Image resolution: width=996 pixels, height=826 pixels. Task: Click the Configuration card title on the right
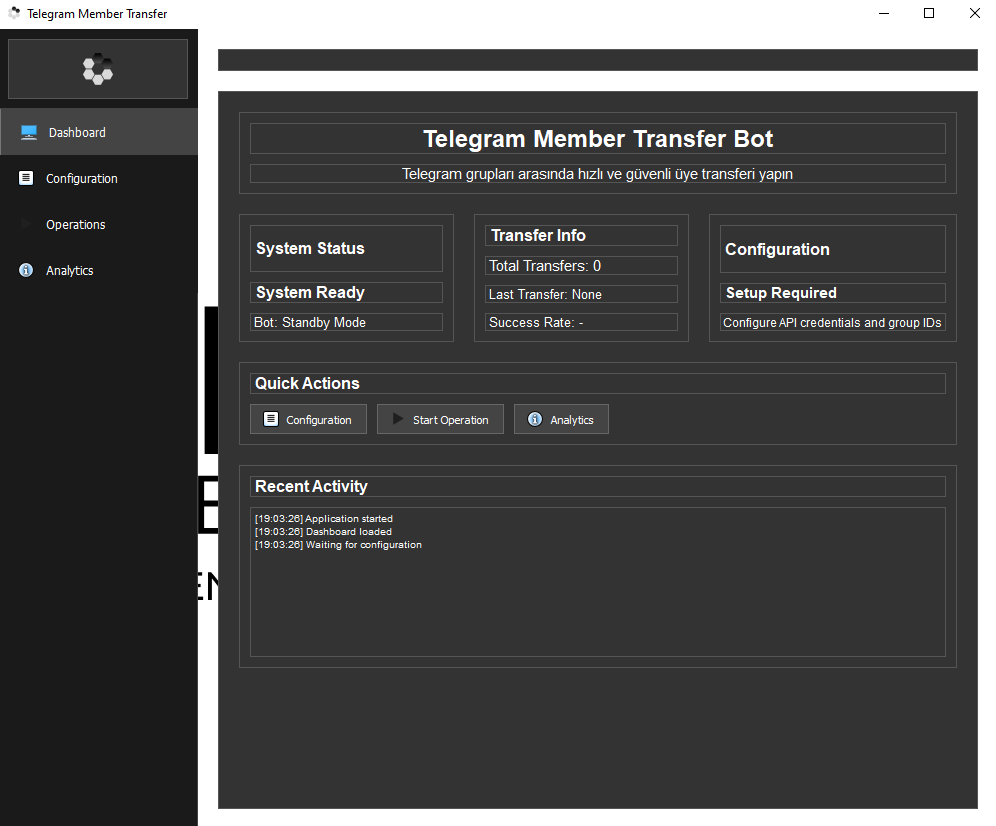click(x=777, y=249)
